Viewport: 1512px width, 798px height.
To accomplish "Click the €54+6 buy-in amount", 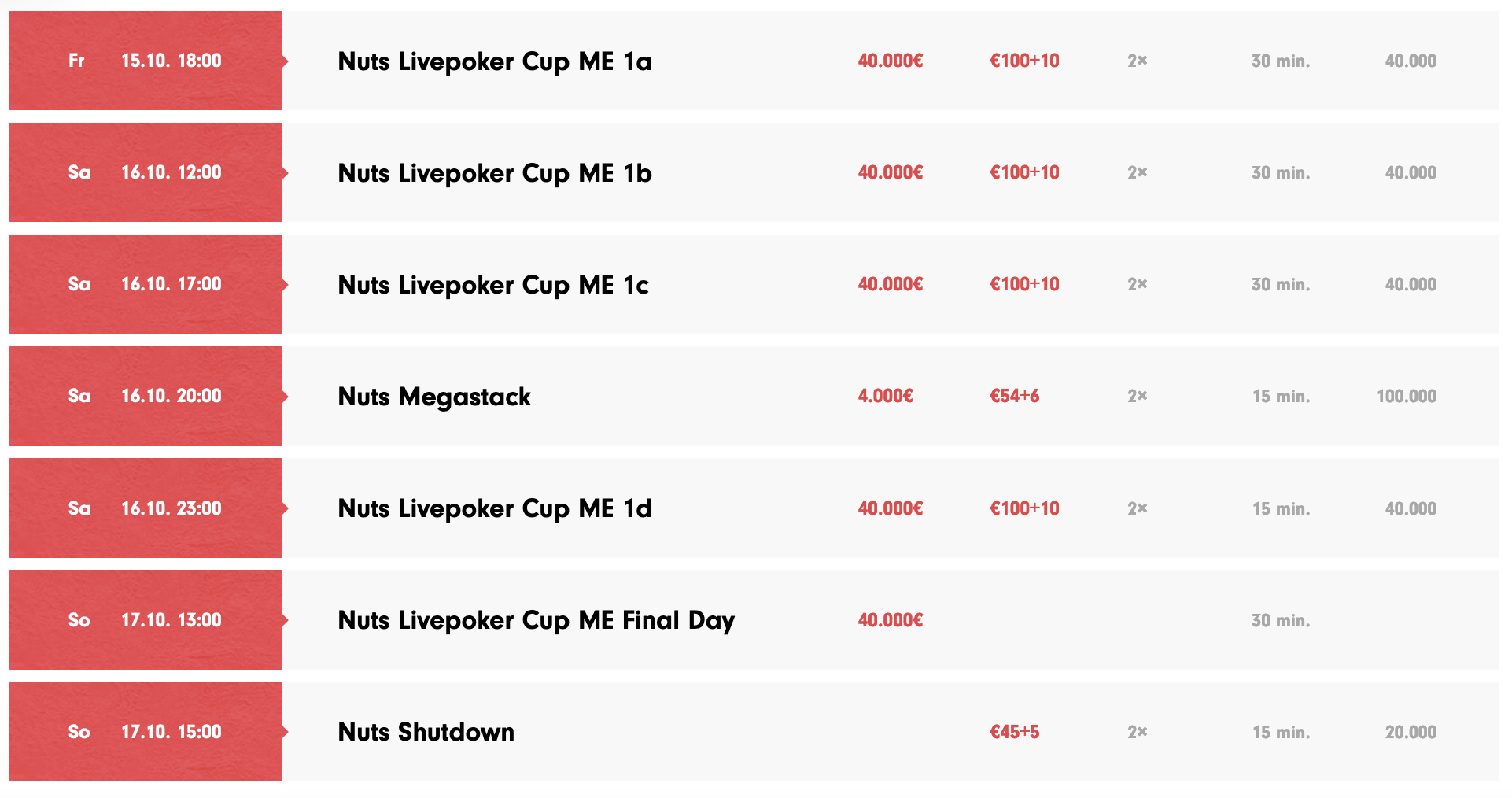I will [x=1014, y=396].
